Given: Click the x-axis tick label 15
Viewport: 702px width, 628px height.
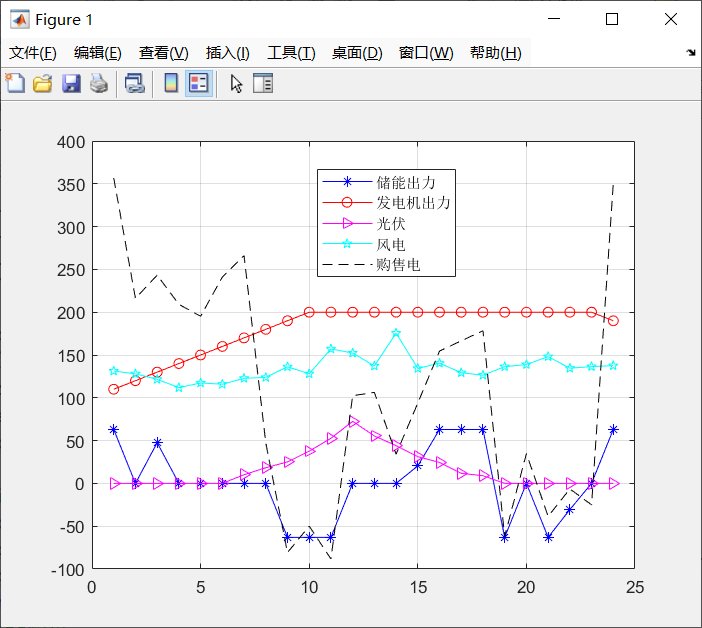Looking at the screenshot, I should pos(418,587).
